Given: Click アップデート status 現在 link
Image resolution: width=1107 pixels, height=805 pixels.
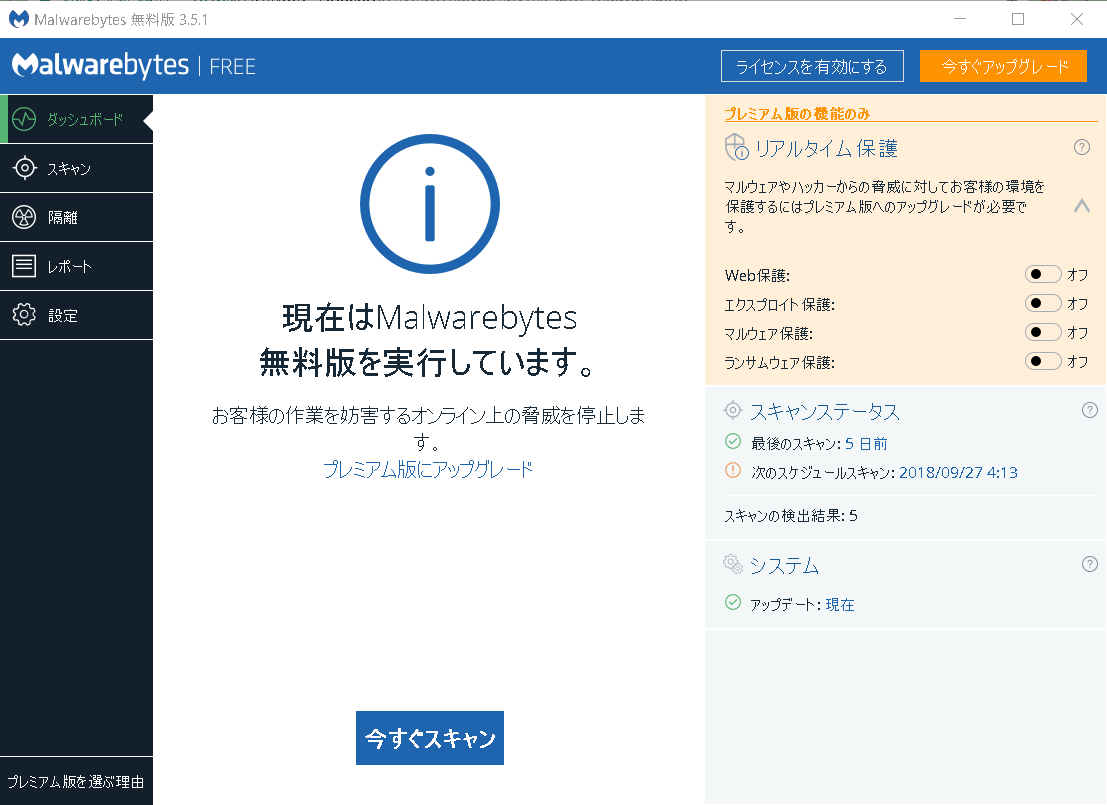Looking at the screenshot, I should click(840, 604).
